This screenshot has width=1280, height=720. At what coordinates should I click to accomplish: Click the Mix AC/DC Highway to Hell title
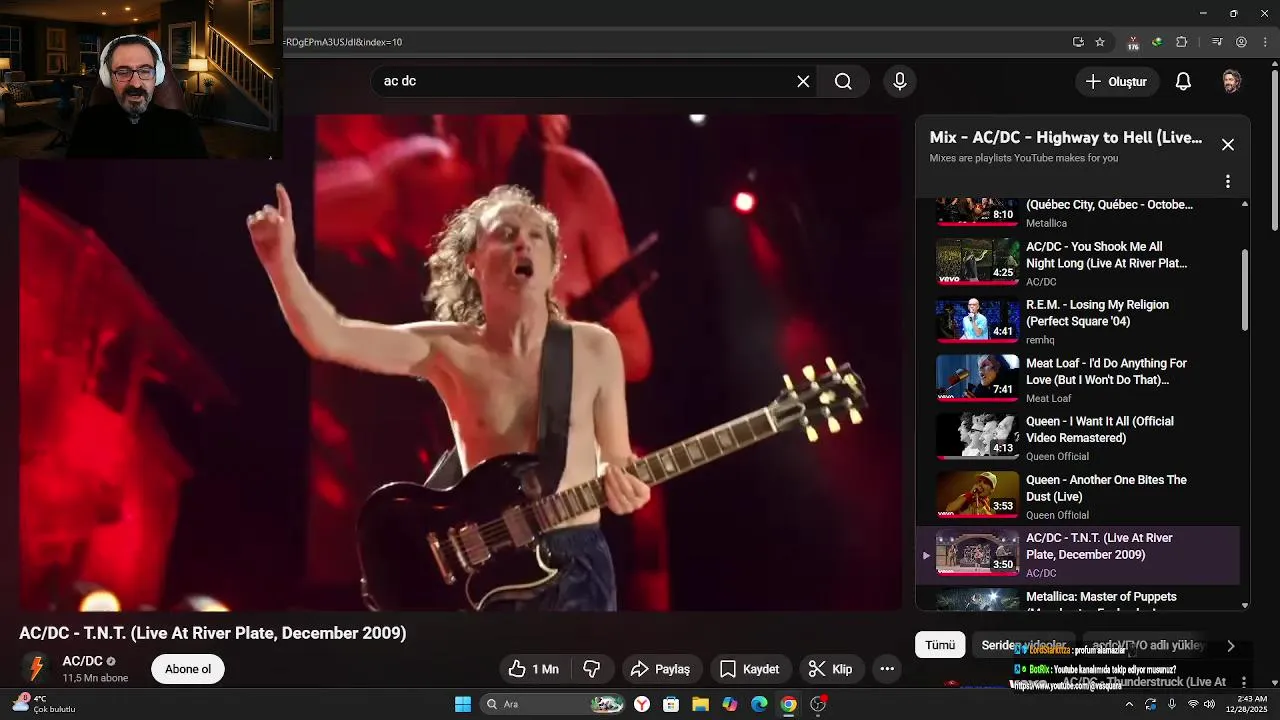point(1066,138)
